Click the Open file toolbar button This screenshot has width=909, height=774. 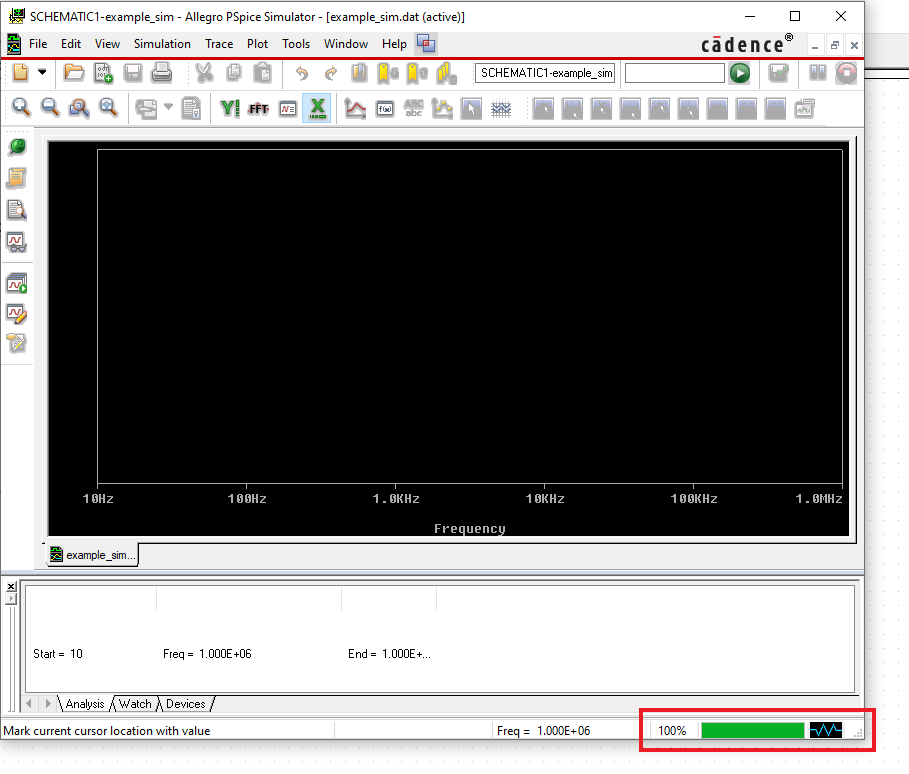point(74,72)
